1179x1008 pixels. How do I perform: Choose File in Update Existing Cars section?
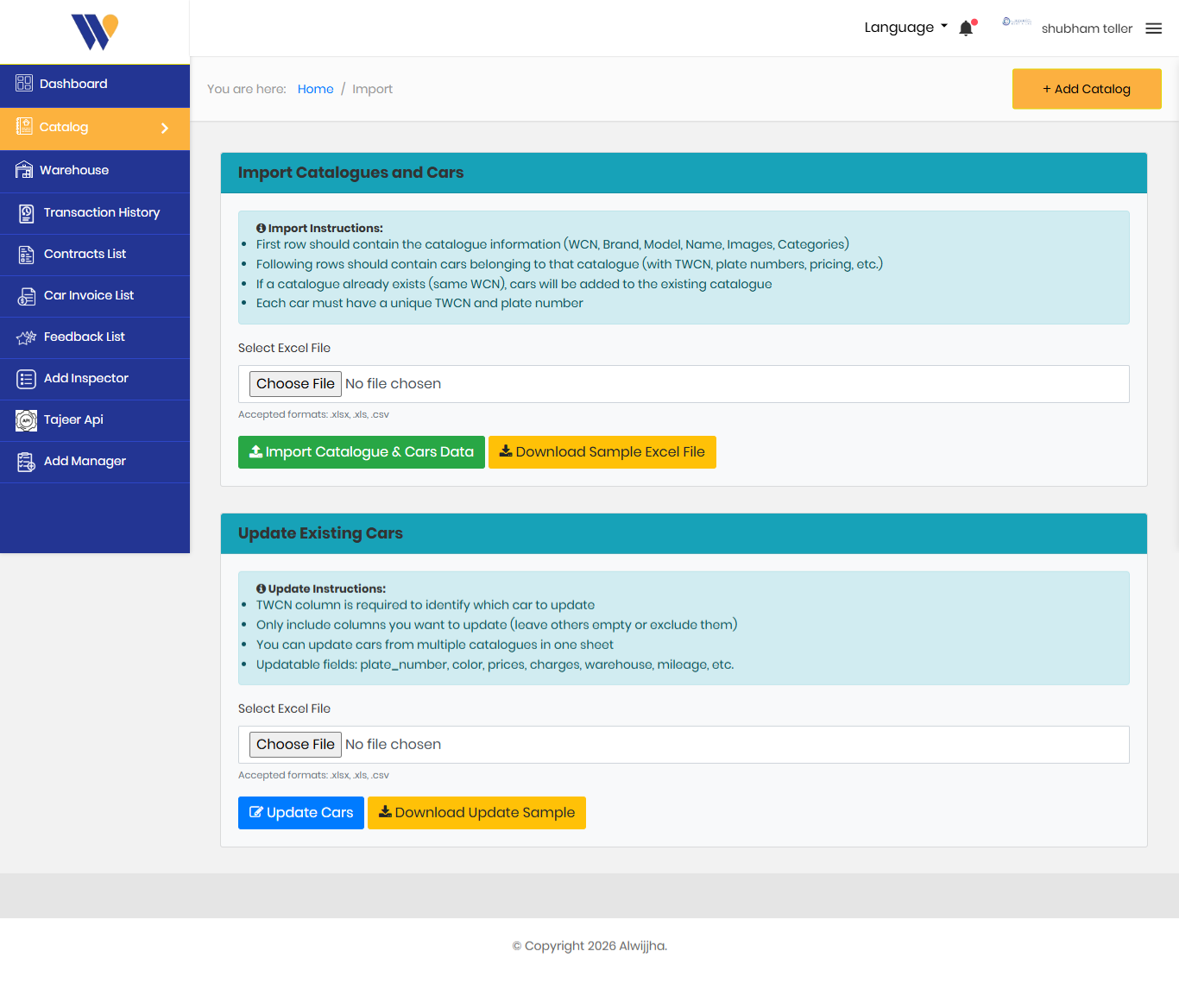point(295,745)
